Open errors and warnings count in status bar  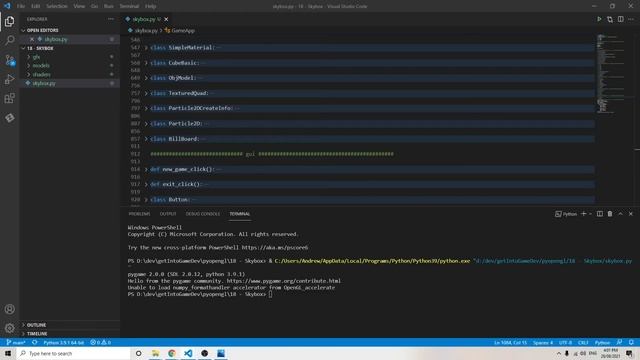(100, 342)
